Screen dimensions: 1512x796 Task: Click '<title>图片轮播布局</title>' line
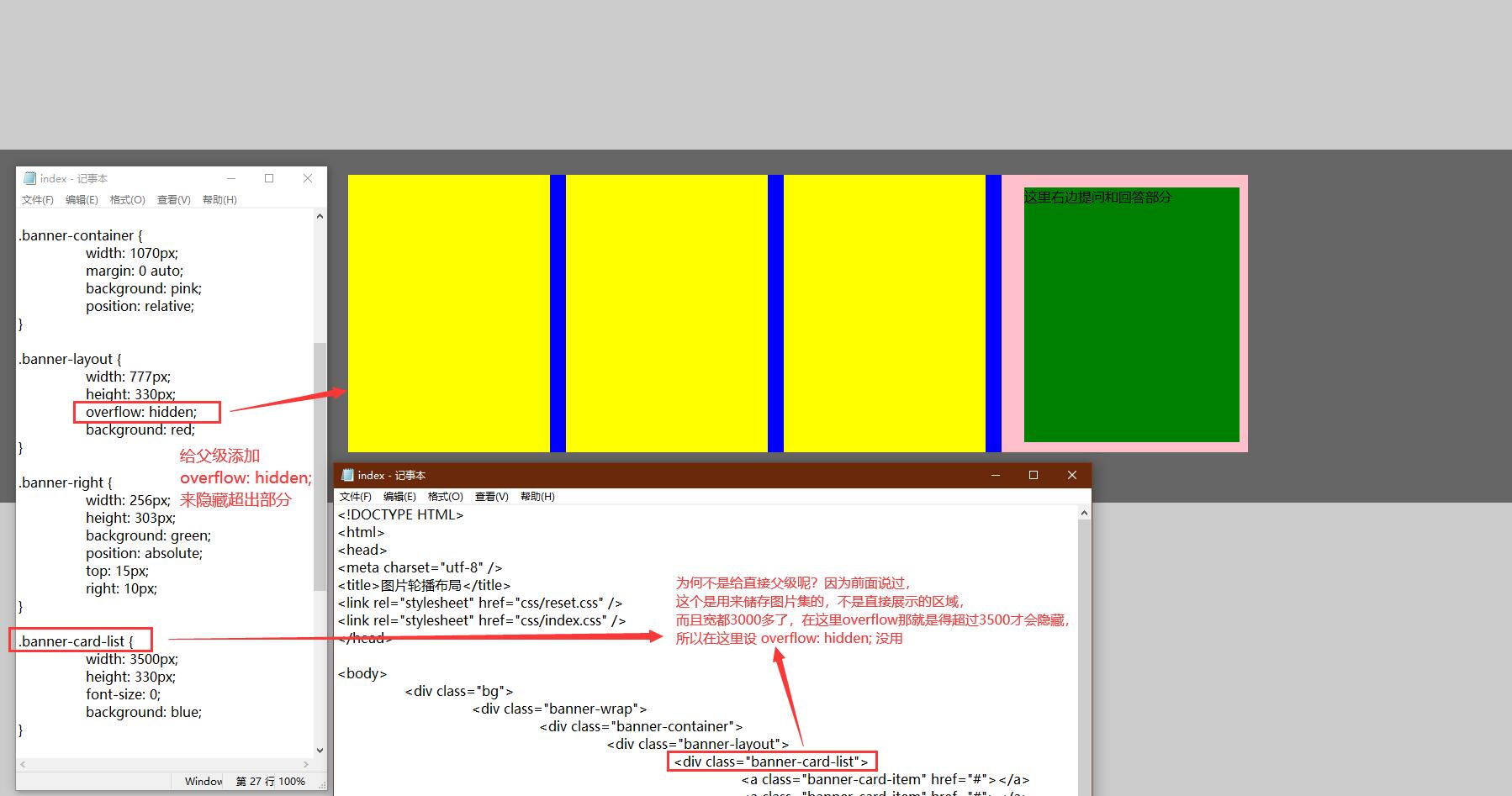tap(425, 585)
